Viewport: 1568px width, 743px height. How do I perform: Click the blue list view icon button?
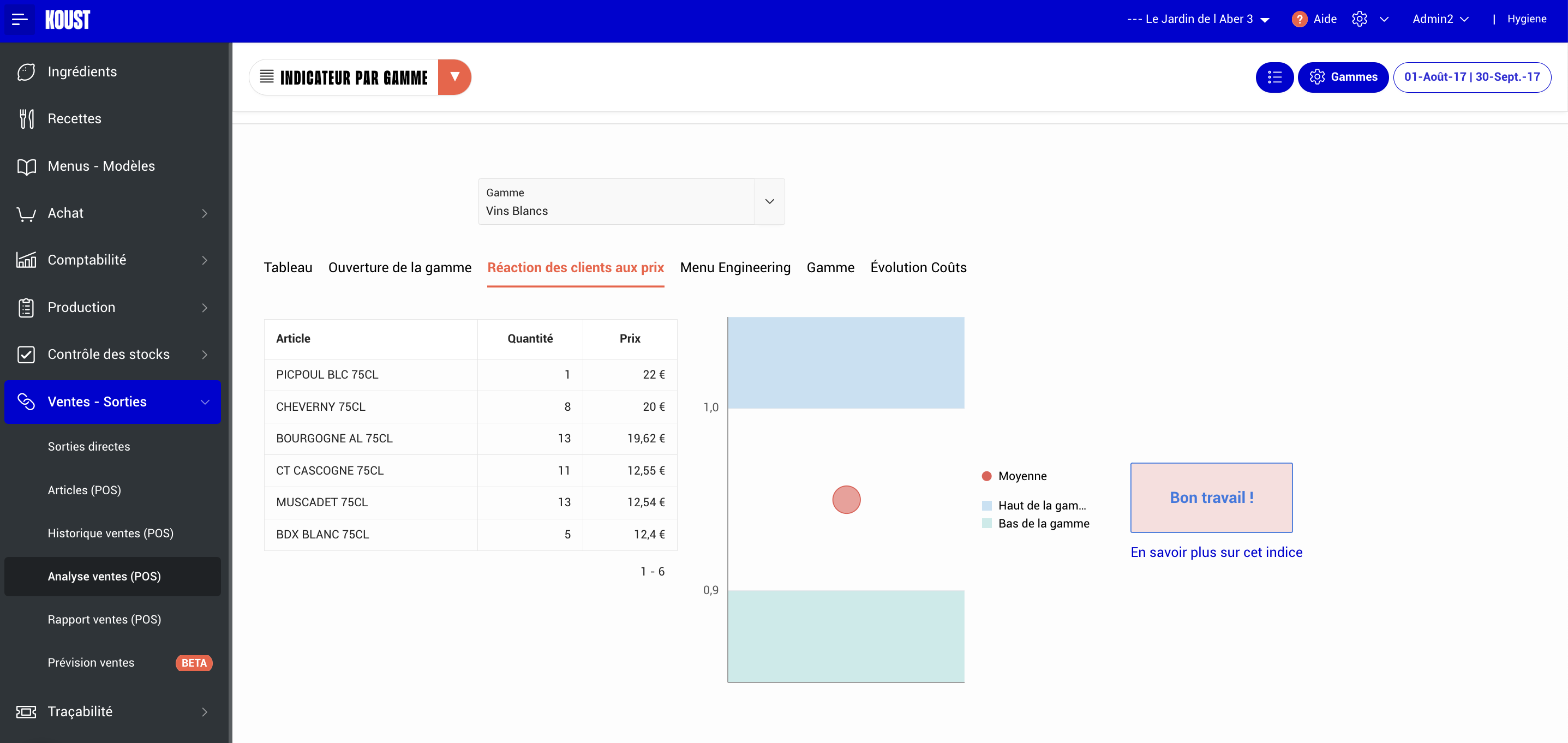coord(1274,77)
